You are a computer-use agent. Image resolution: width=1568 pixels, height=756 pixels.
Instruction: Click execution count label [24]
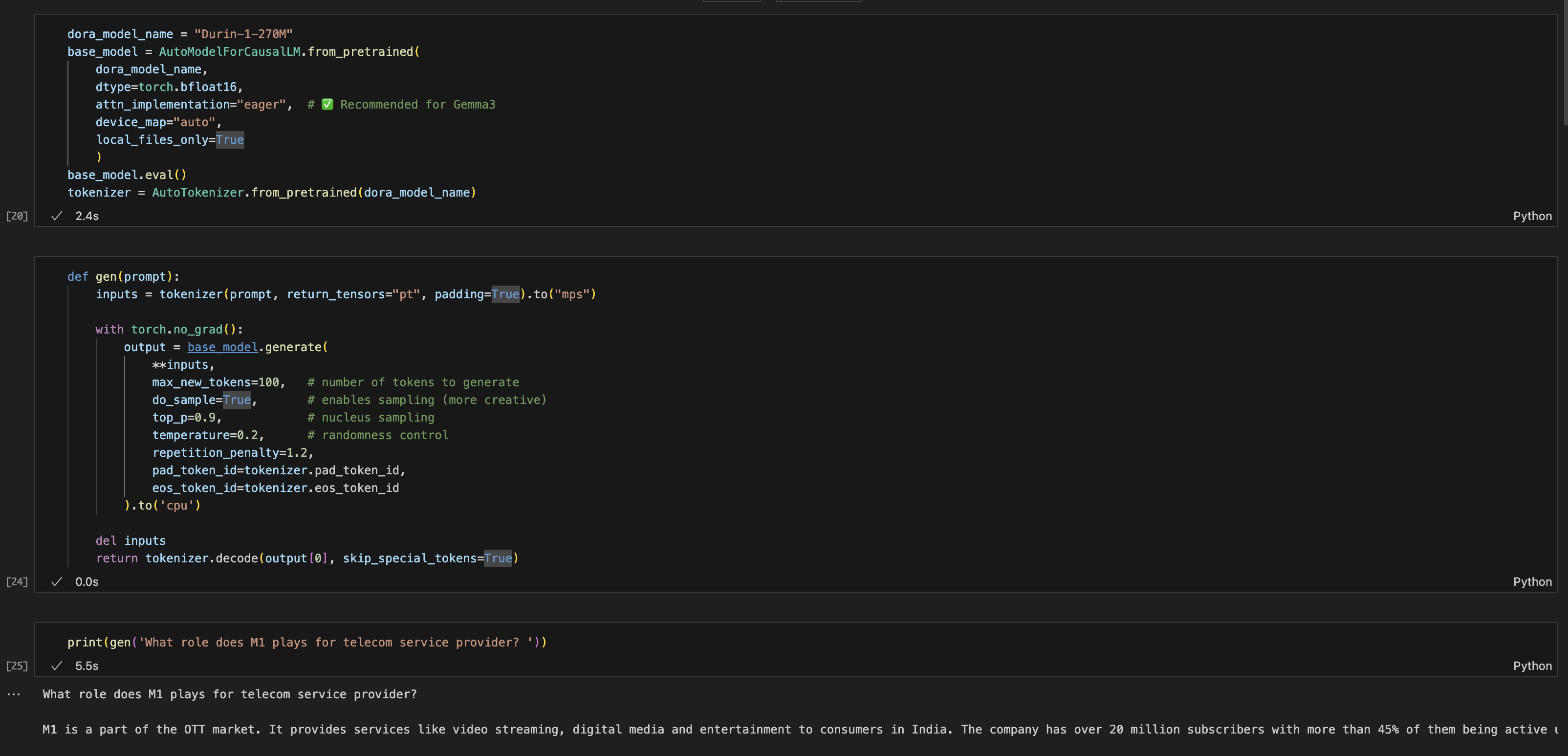click(17, 582)
